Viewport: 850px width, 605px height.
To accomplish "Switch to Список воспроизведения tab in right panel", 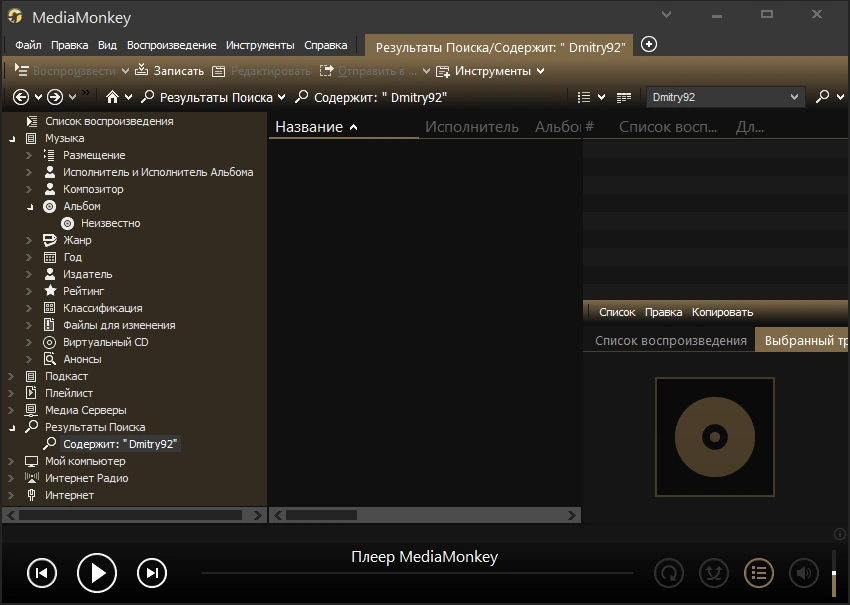I will pos(671,340).
